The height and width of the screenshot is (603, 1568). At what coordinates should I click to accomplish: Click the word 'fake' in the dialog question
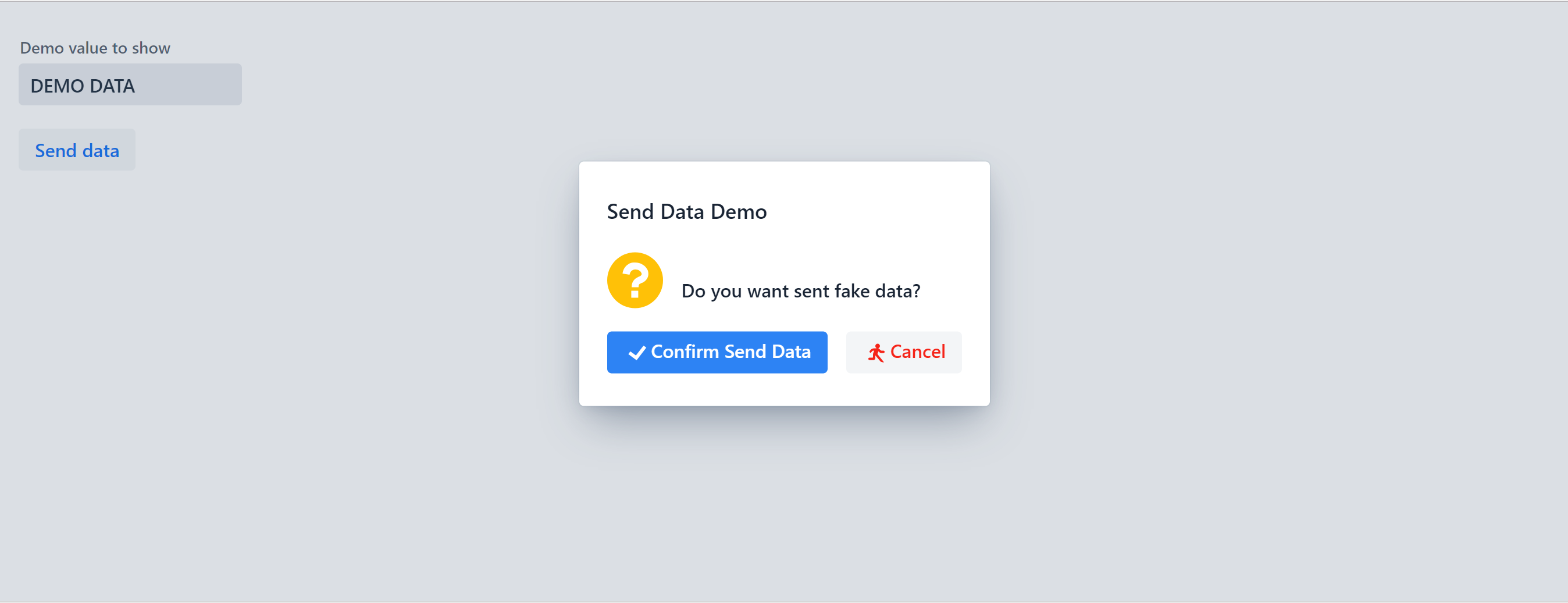point(851,291)
